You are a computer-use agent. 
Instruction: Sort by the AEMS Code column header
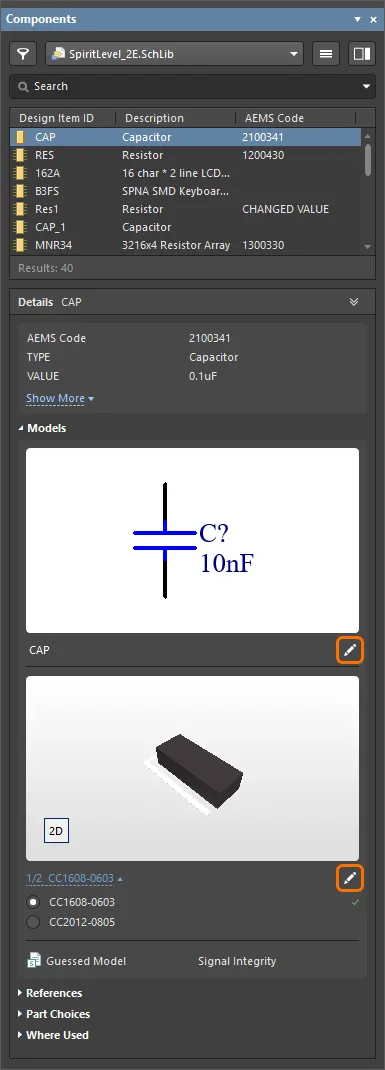[x=274, y=118]
